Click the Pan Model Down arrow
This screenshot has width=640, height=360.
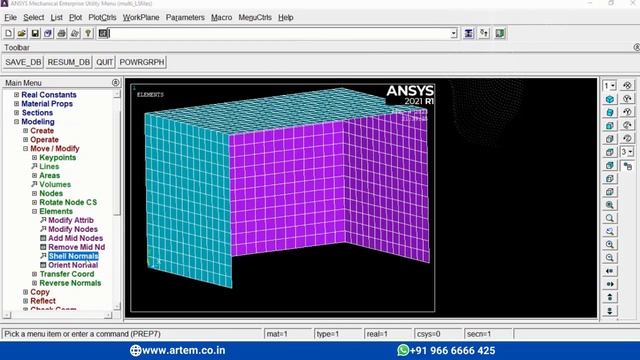610,311
